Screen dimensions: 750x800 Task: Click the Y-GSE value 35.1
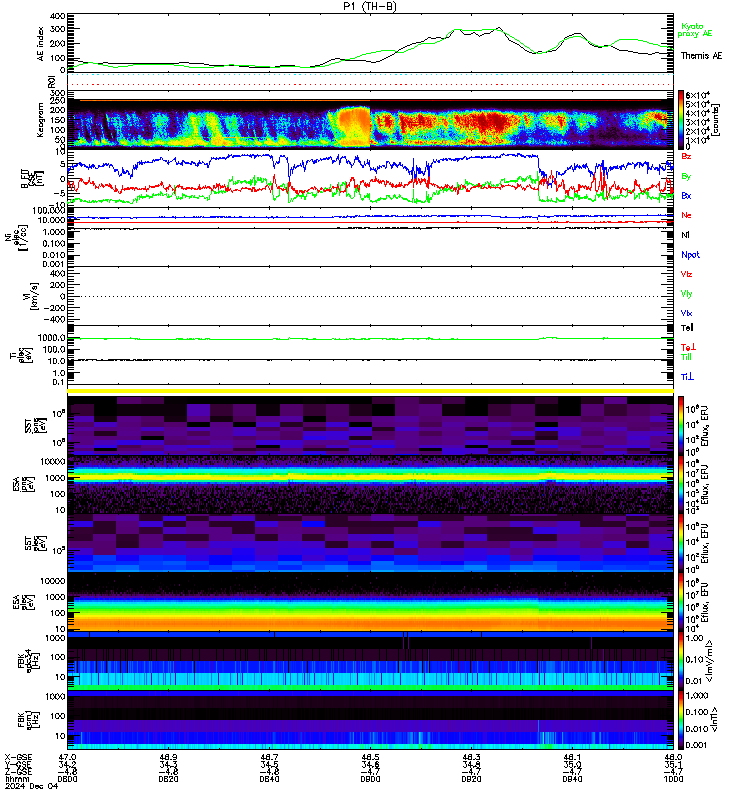tap(673, 764)
